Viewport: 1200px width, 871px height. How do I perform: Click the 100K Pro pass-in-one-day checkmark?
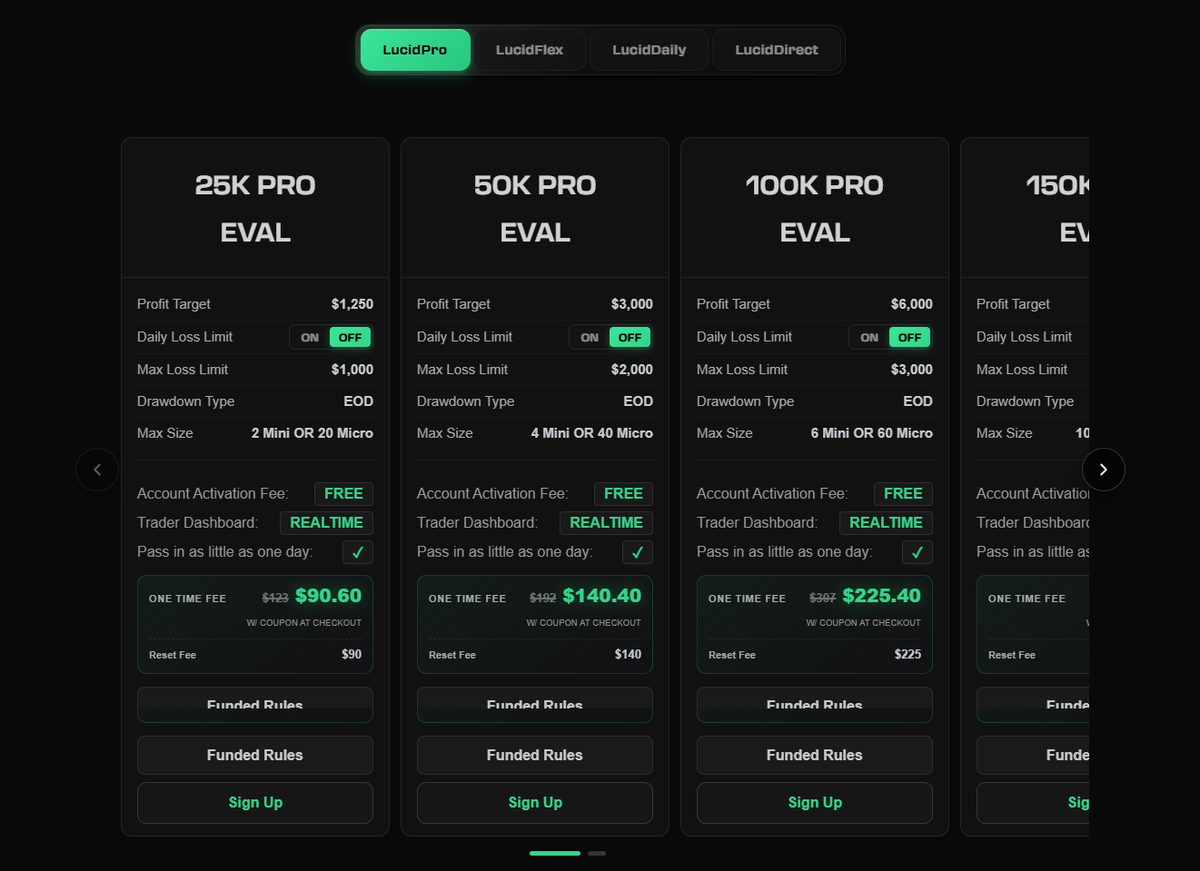(x=917, y=552)
